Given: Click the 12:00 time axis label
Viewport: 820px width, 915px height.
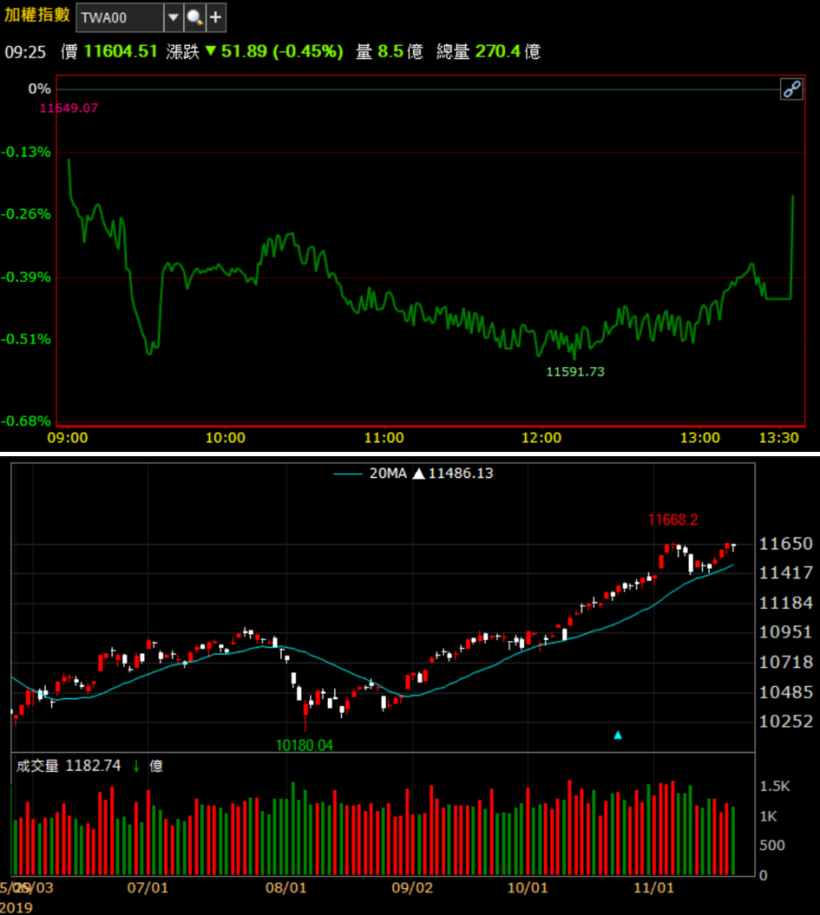Looking at the screenshot, I should pyautogui.click(x=541, y=438).
